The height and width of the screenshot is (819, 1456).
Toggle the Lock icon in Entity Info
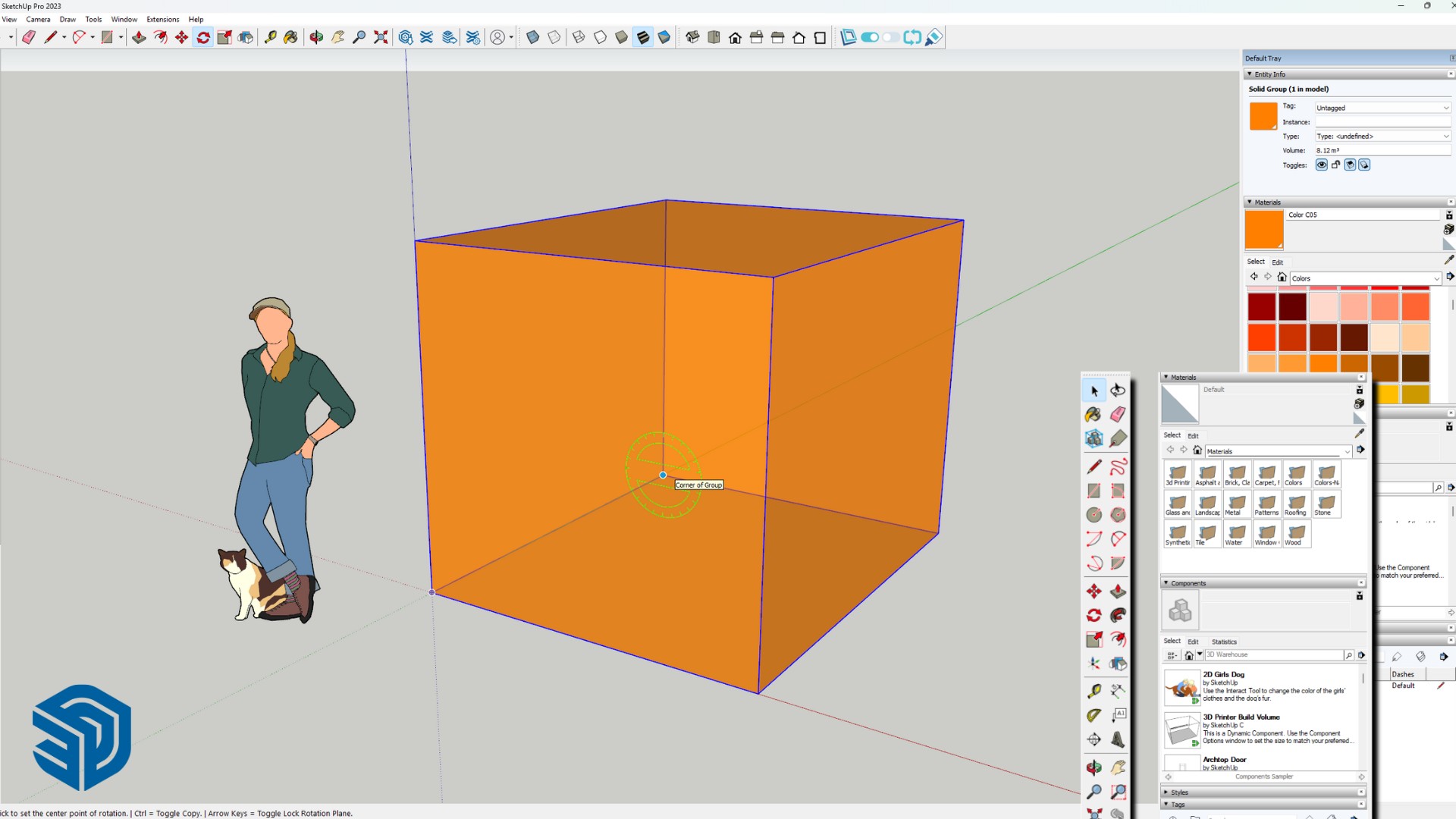click(x=1335, y=165)
